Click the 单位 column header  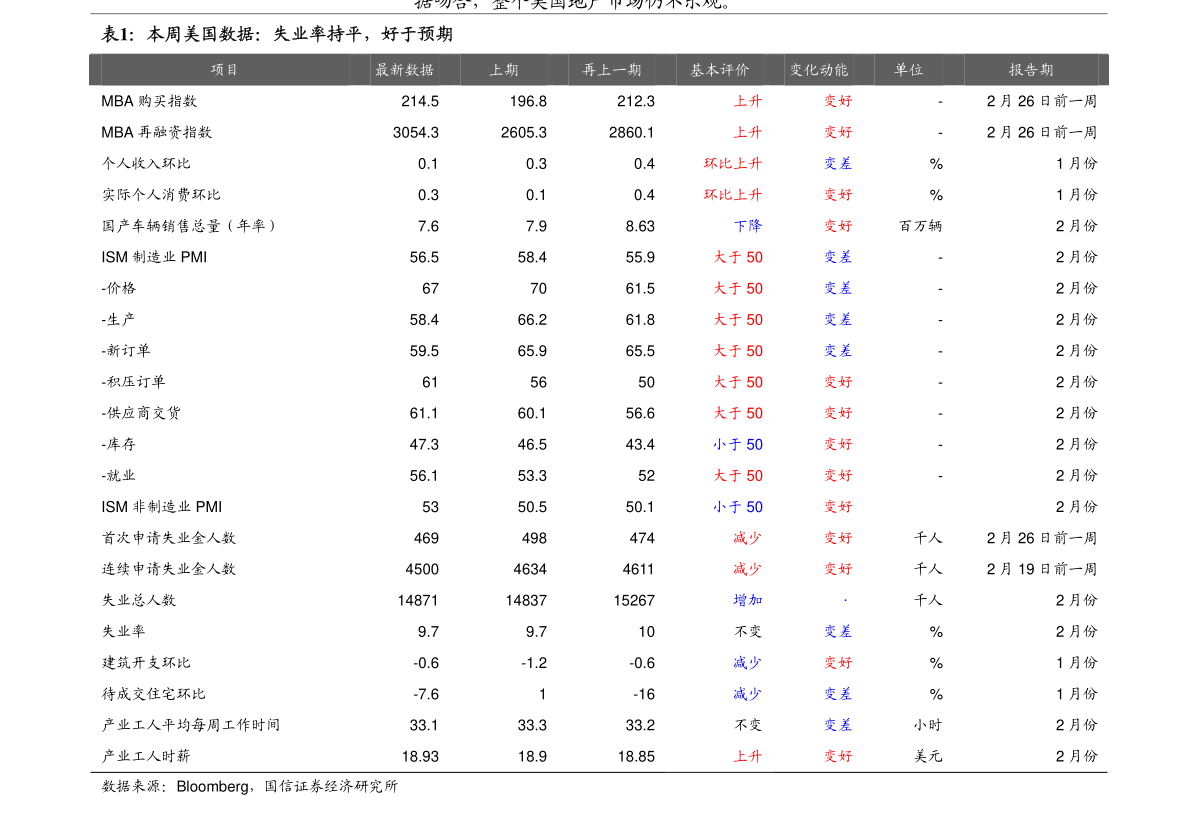[x=908, y=70]
